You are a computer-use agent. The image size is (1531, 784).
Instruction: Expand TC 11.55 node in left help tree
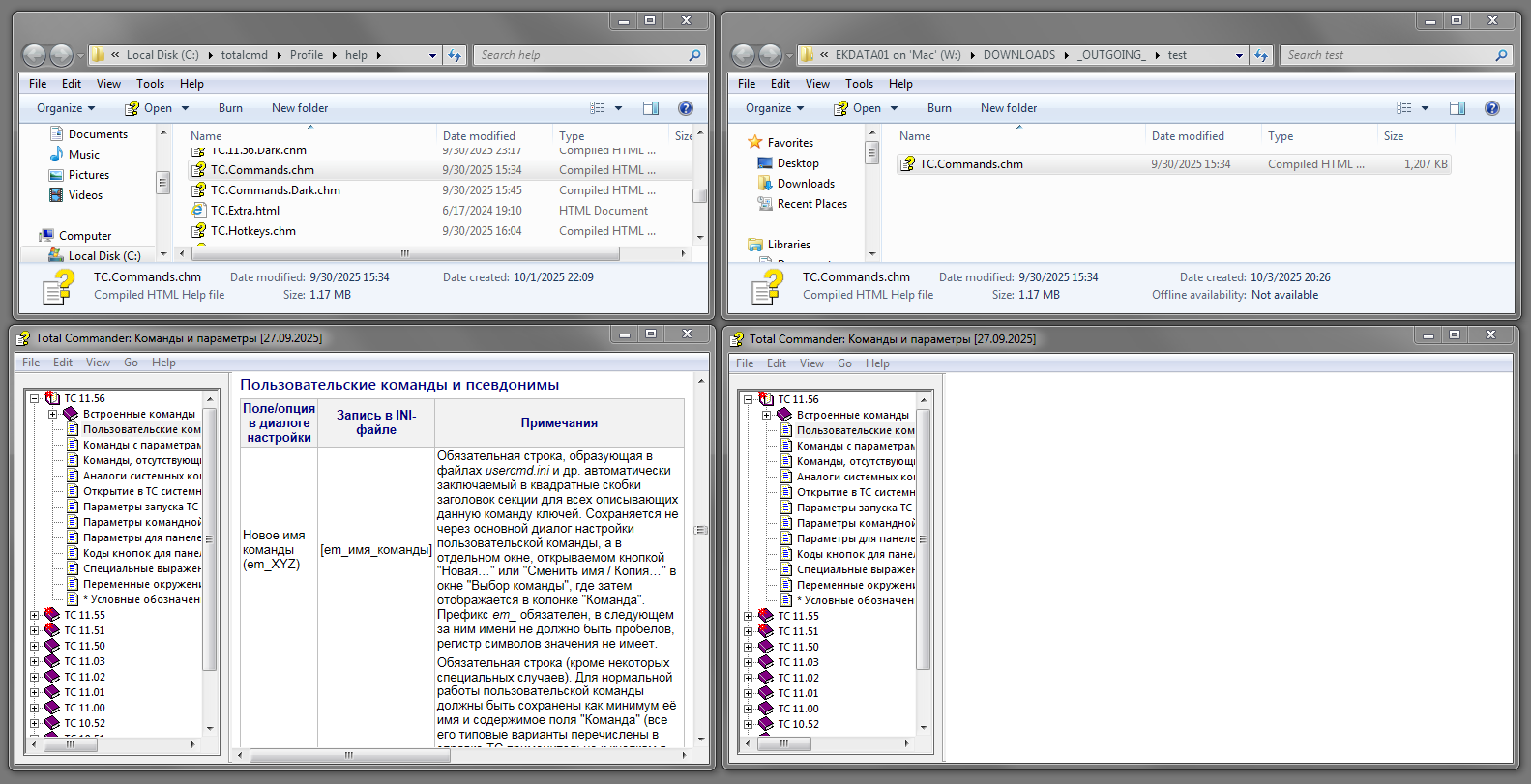35,615
